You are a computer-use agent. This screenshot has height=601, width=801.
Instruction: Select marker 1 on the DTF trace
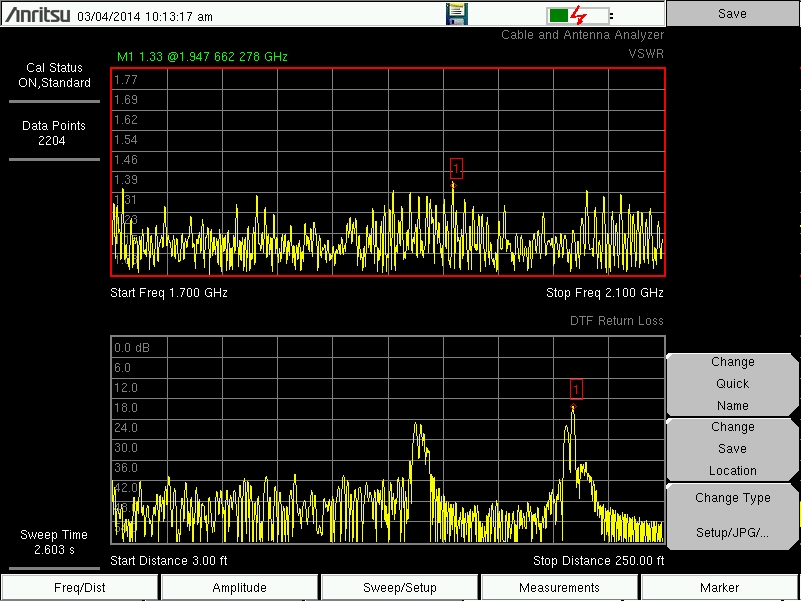(576, 389)
